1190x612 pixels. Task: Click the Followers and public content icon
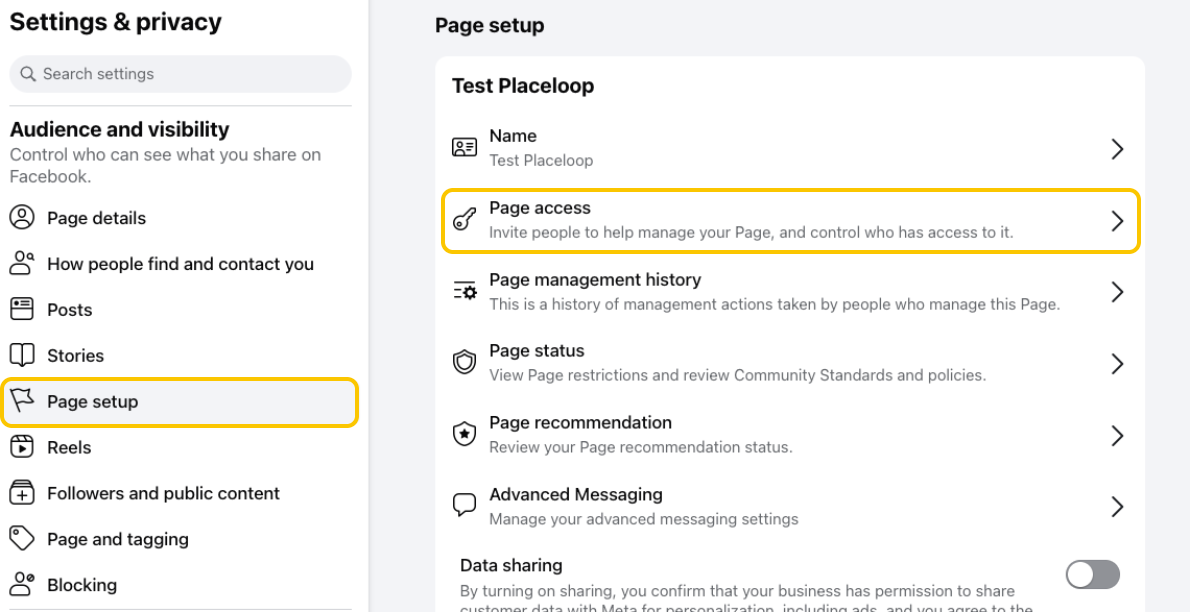(x=22, y=493)
